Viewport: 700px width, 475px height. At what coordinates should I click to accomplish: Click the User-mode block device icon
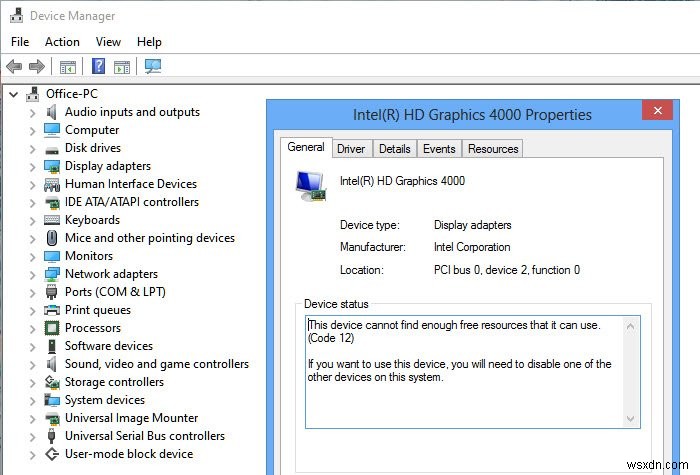click(x=52, y=454)
